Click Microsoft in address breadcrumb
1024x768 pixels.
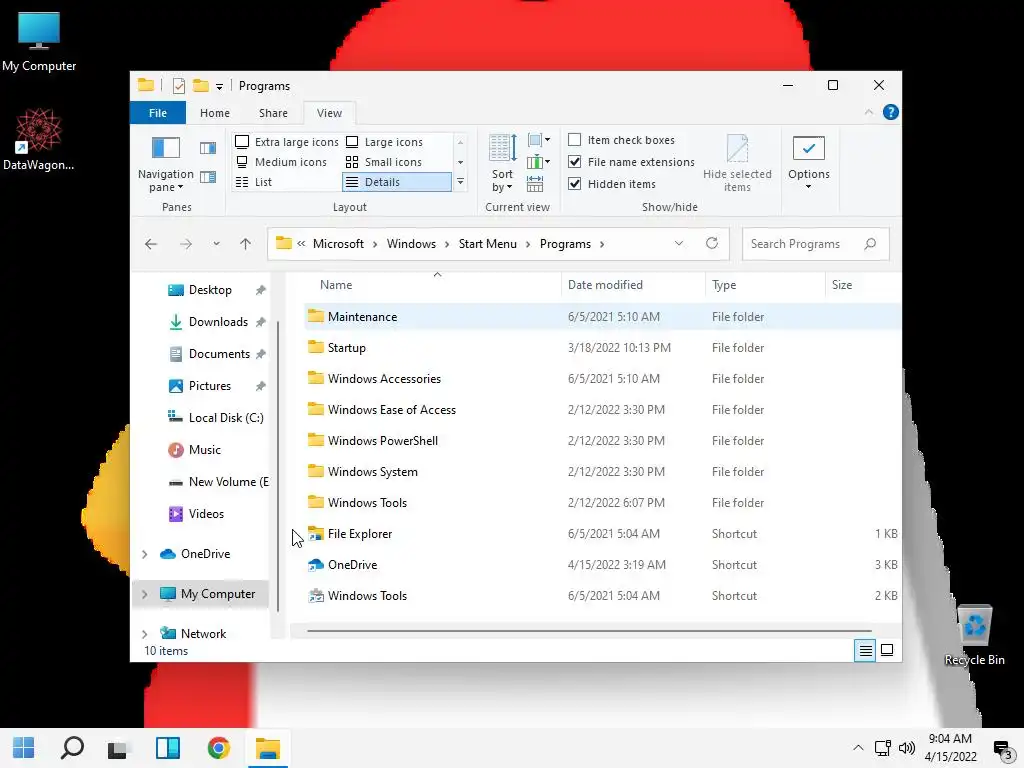[x=338, y=244]
